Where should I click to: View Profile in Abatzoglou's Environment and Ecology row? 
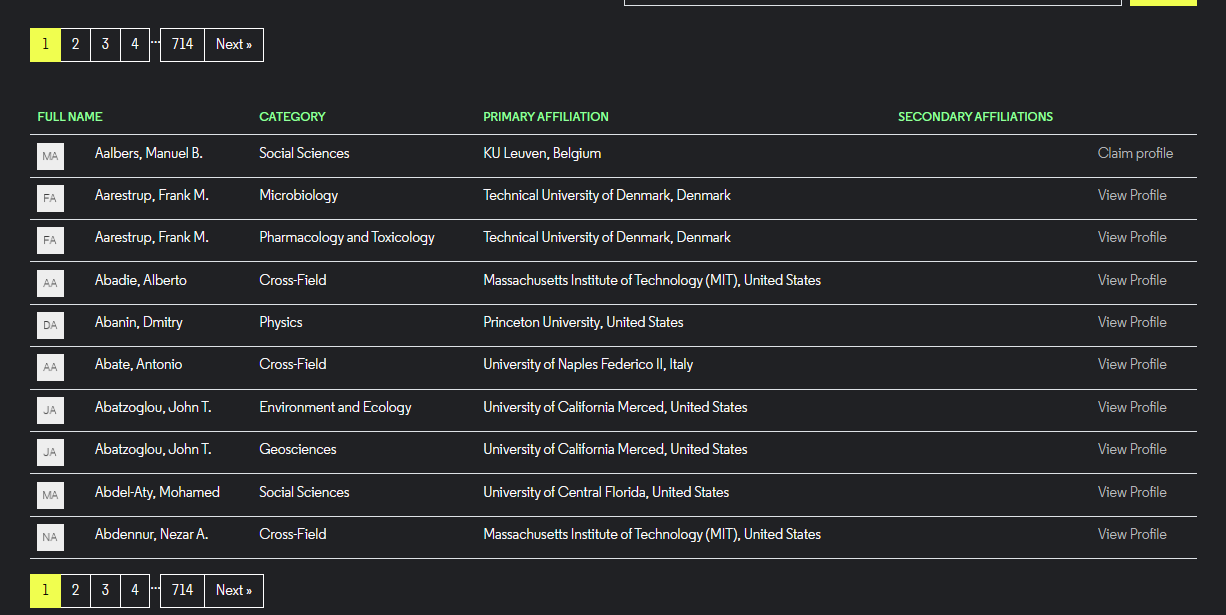pos(1132,407)
